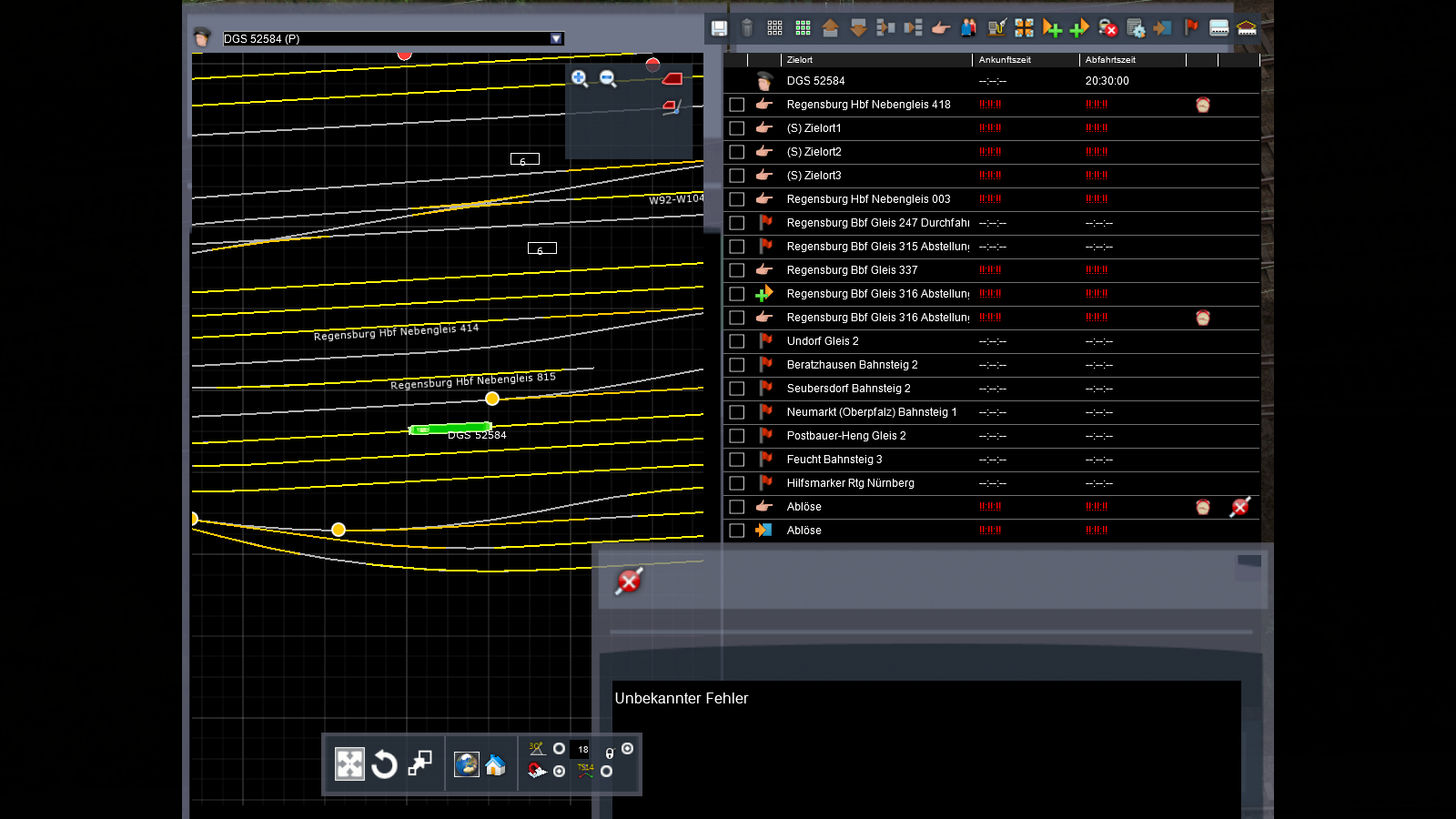Select the Seubersdorf Bahnsteig 2 entry
The height and width of the screenshot is (819, 1456).
(848, 389)
